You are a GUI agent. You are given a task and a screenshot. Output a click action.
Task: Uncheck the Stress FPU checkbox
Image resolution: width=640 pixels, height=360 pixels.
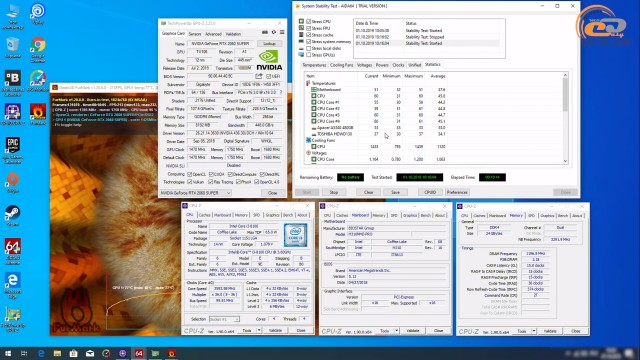[309, 28]
